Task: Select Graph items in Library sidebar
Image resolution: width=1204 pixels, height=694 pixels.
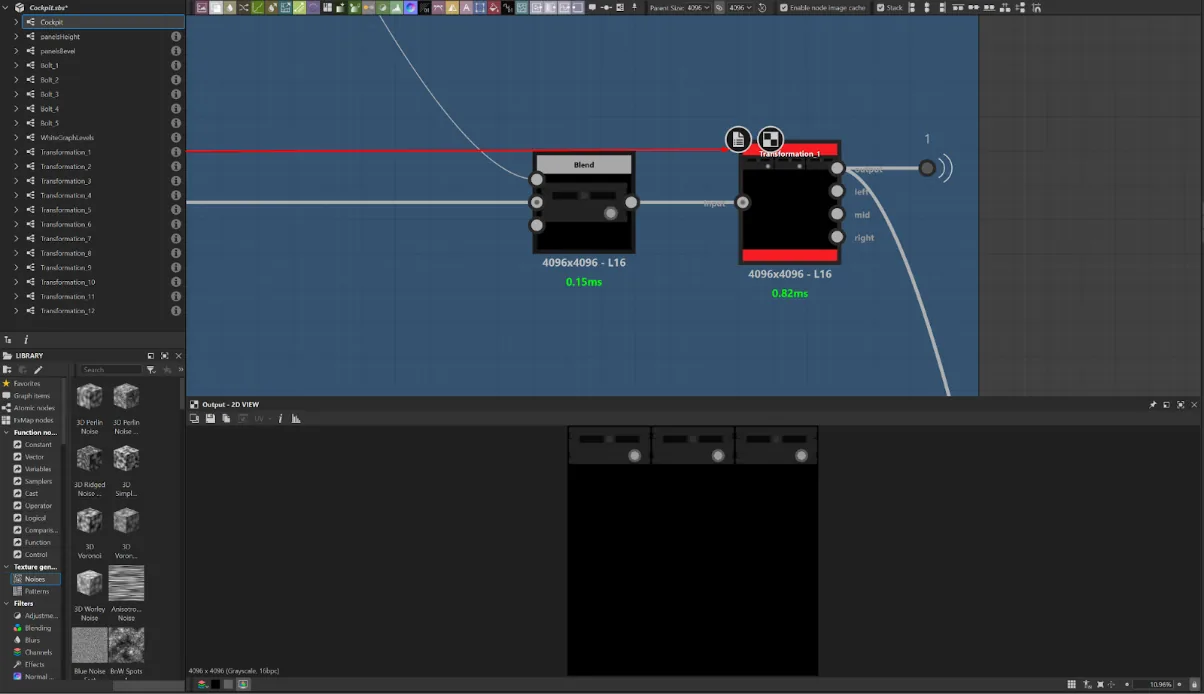Action: (x=31, y=396)
